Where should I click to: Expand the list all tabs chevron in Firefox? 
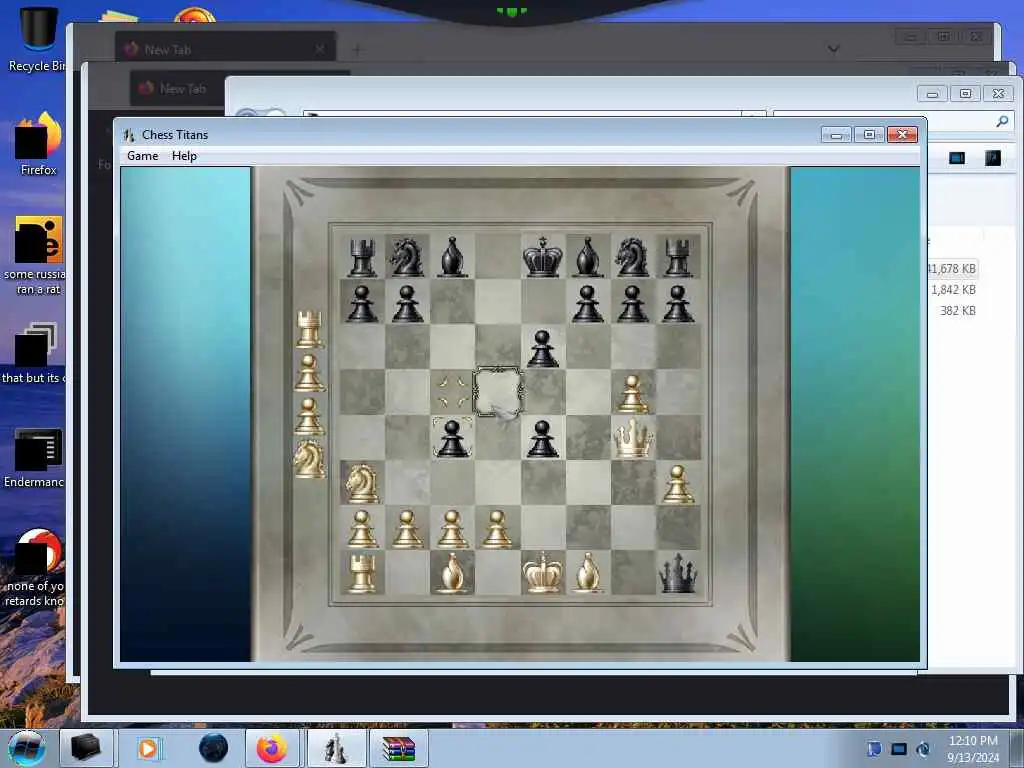(x=833, y=49)
